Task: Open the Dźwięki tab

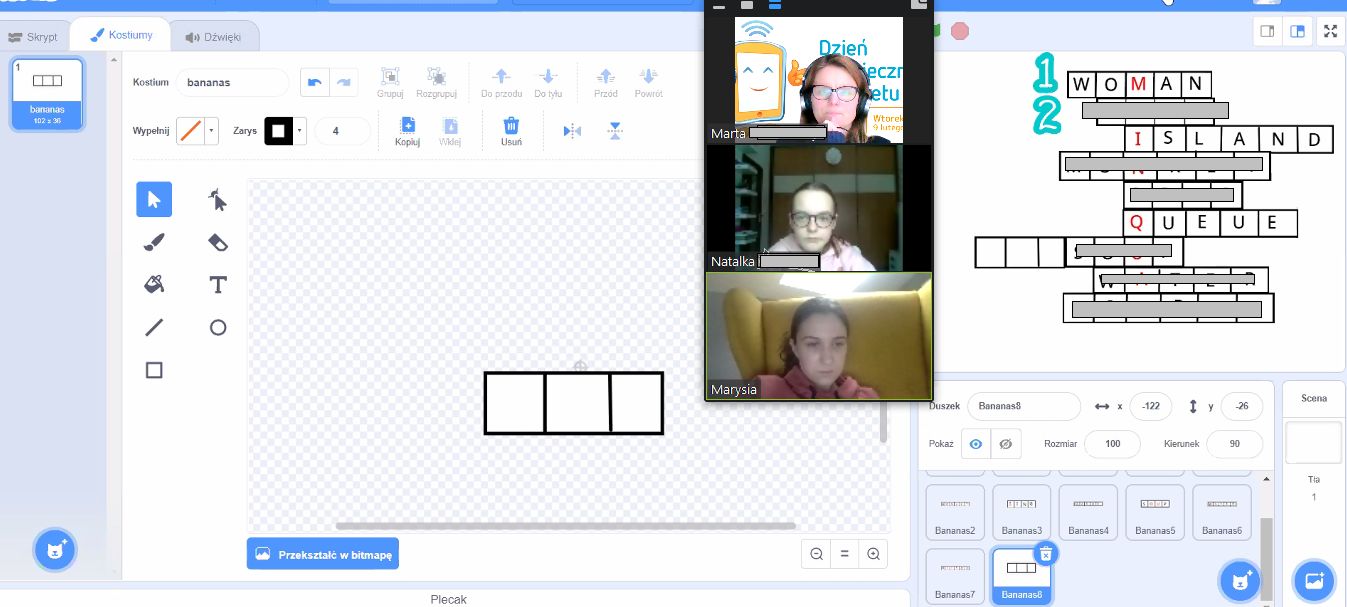Action: pos(213,36)
